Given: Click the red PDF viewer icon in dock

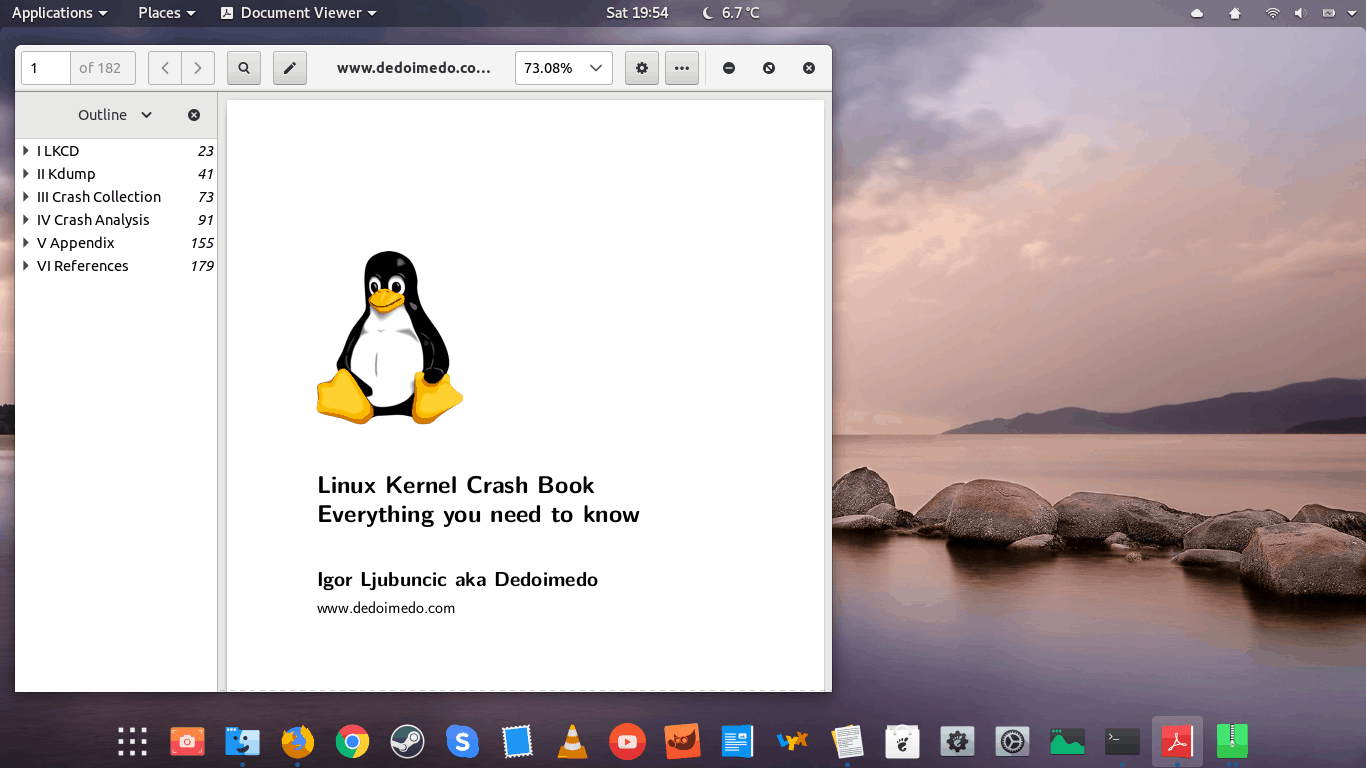Looking at the screenshot, I should click(1177, 741).
